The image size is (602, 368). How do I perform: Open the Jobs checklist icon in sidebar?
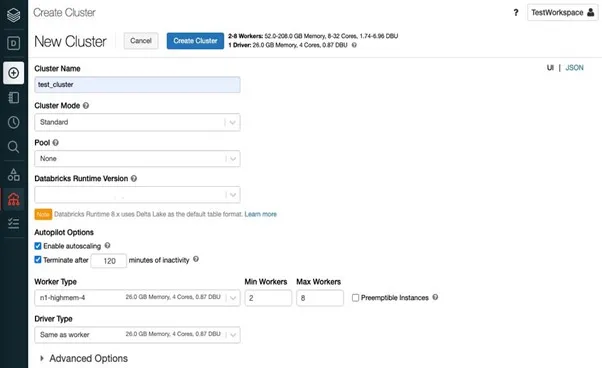13,223
